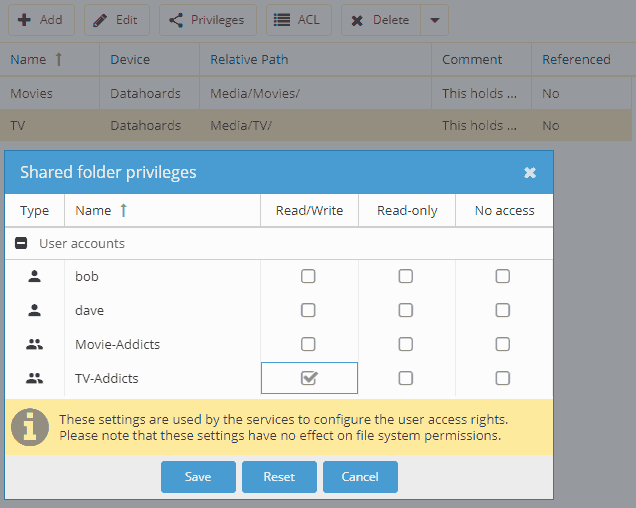
Task: Click the Read/Write column header
Action: click(308, 210)
